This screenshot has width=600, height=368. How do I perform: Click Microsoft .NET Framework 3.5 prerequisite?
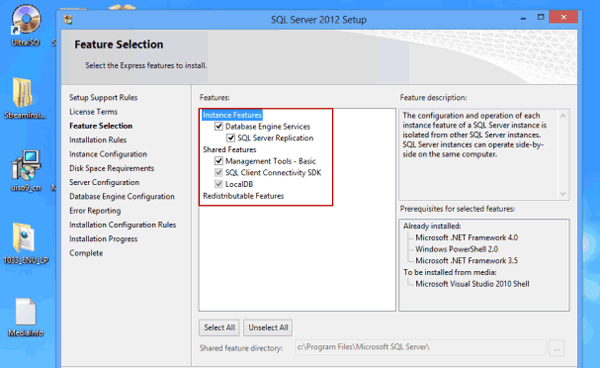(466, 261)
